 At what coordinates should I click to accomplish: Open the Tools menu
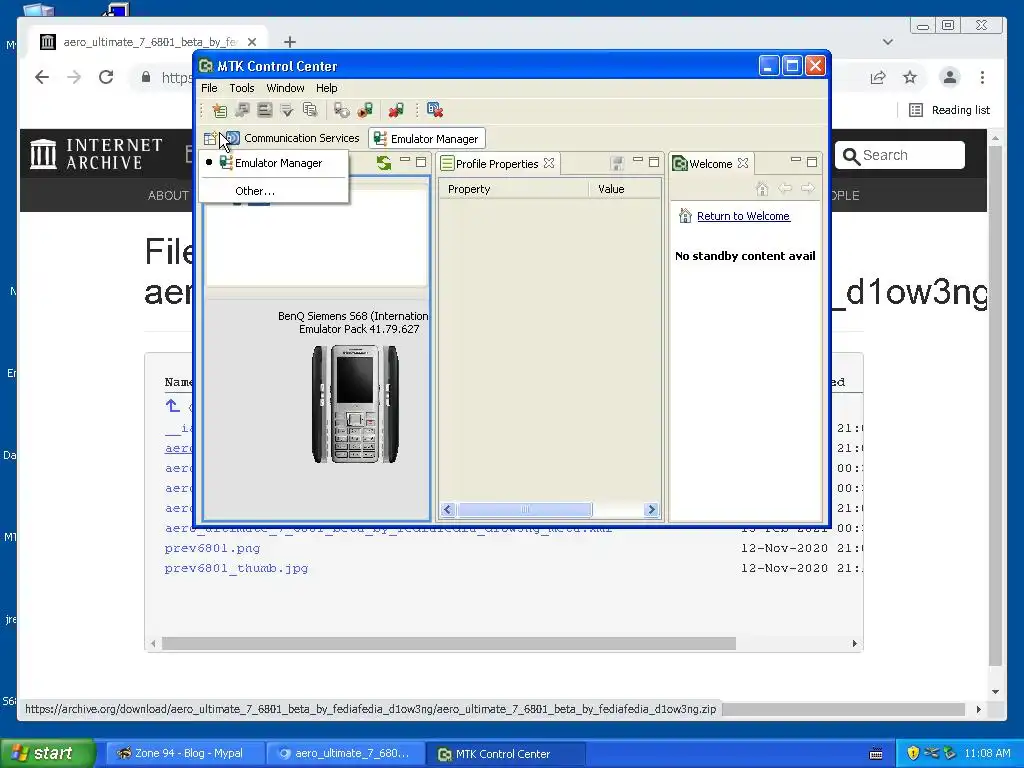click(x=242, y=88)
